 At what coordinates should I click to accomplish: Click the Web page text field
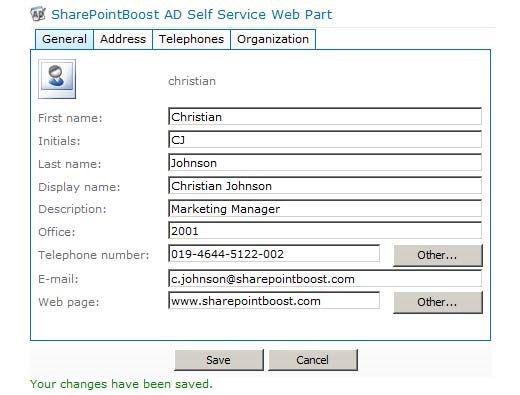pos(274,301)
